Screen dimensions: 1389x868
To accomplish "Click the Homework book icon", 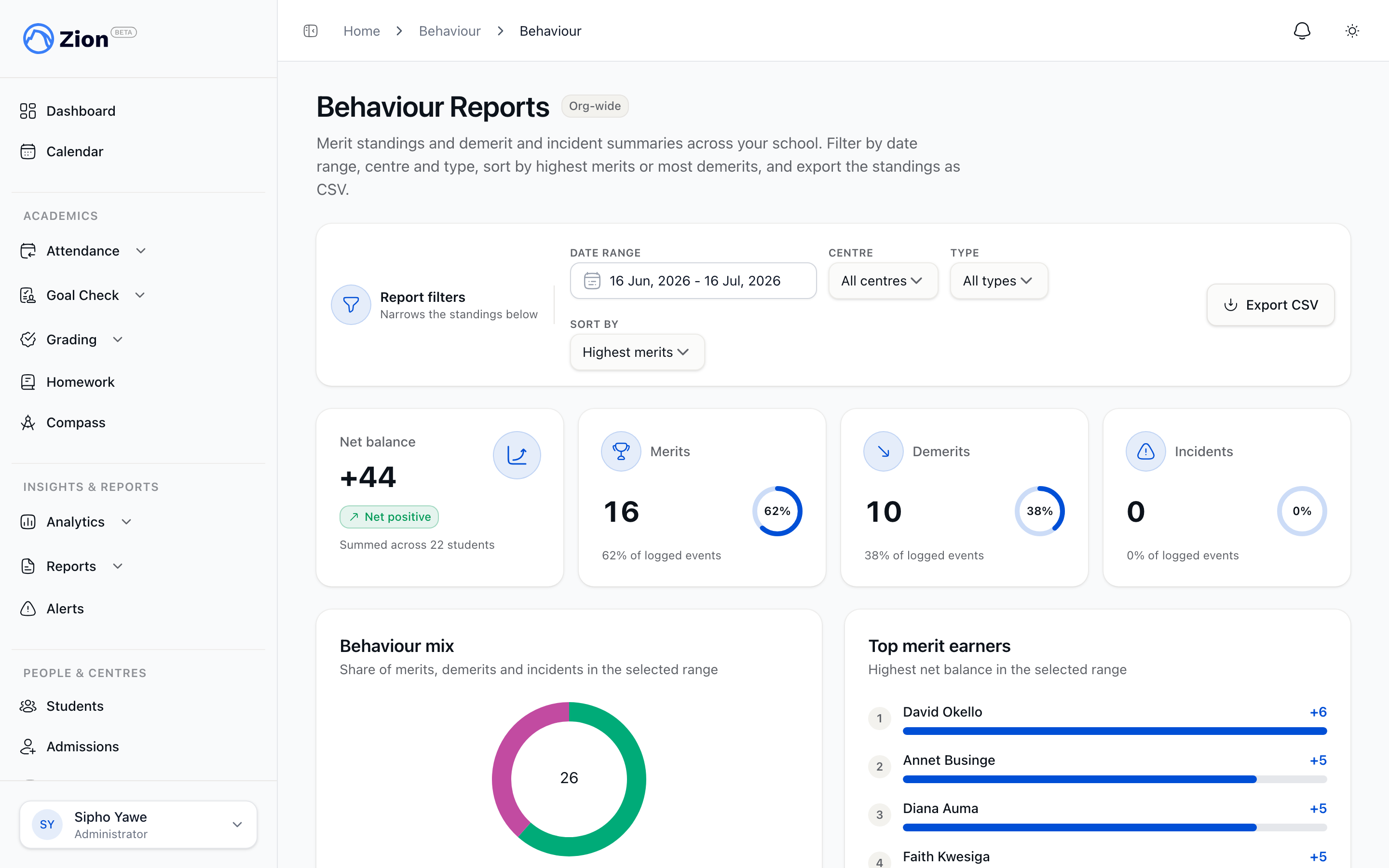I will click(28, 382).
